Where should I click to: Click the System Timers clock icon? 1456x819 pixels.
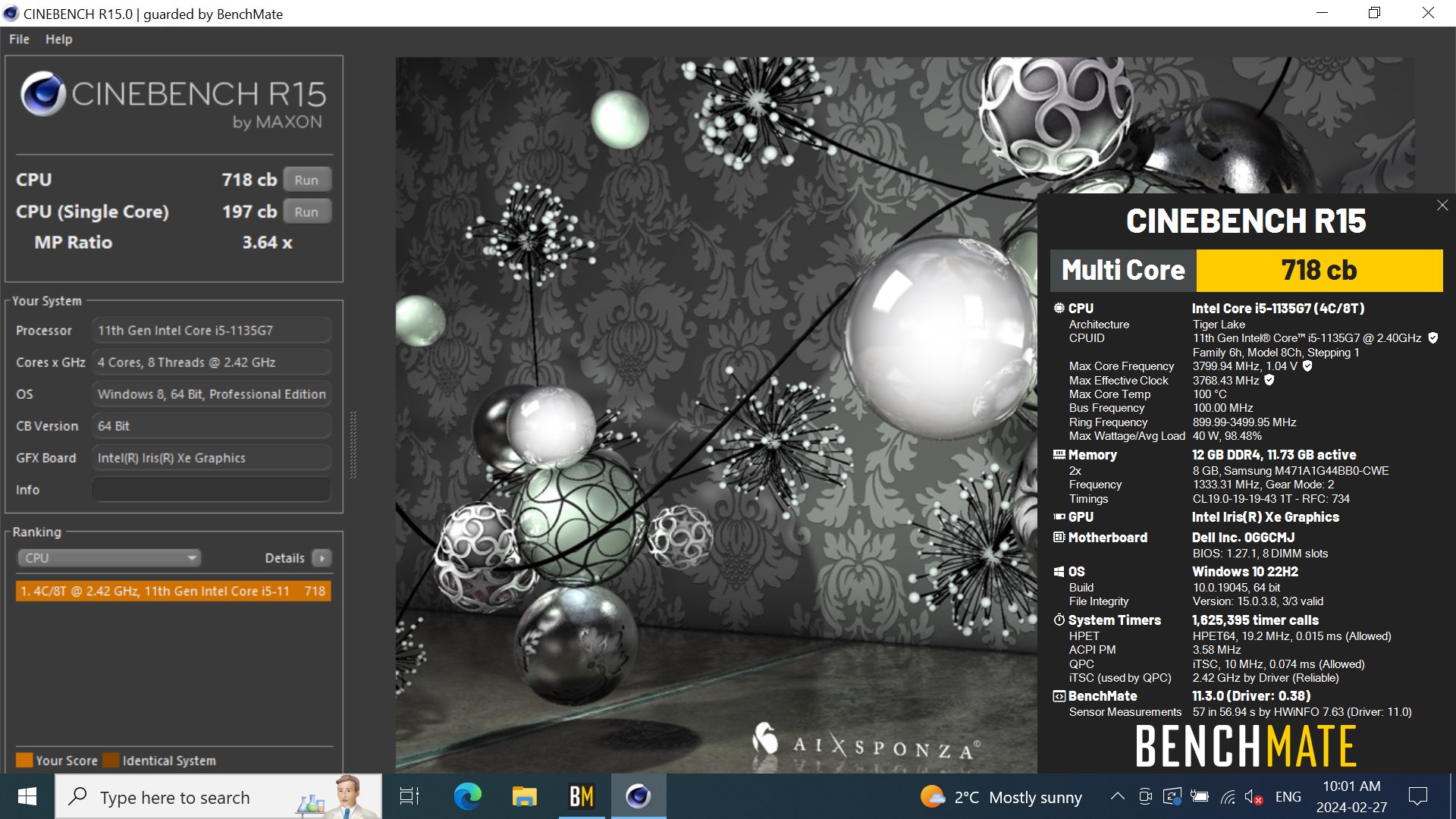pos(1059,620)
